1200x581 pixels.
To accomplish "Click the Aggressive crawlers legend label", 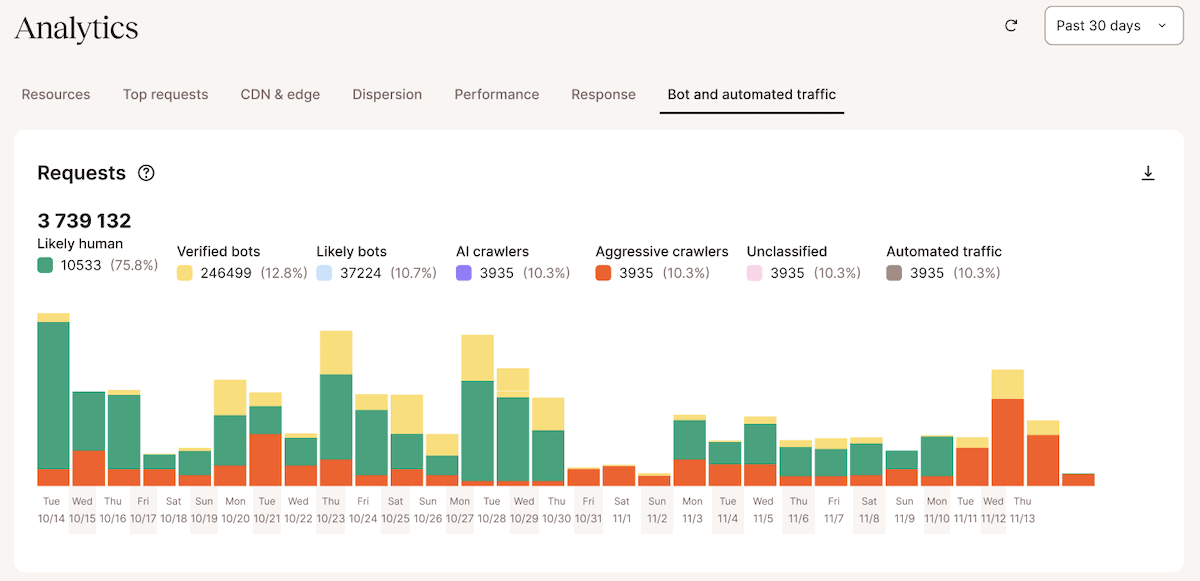I will [662, 252].
